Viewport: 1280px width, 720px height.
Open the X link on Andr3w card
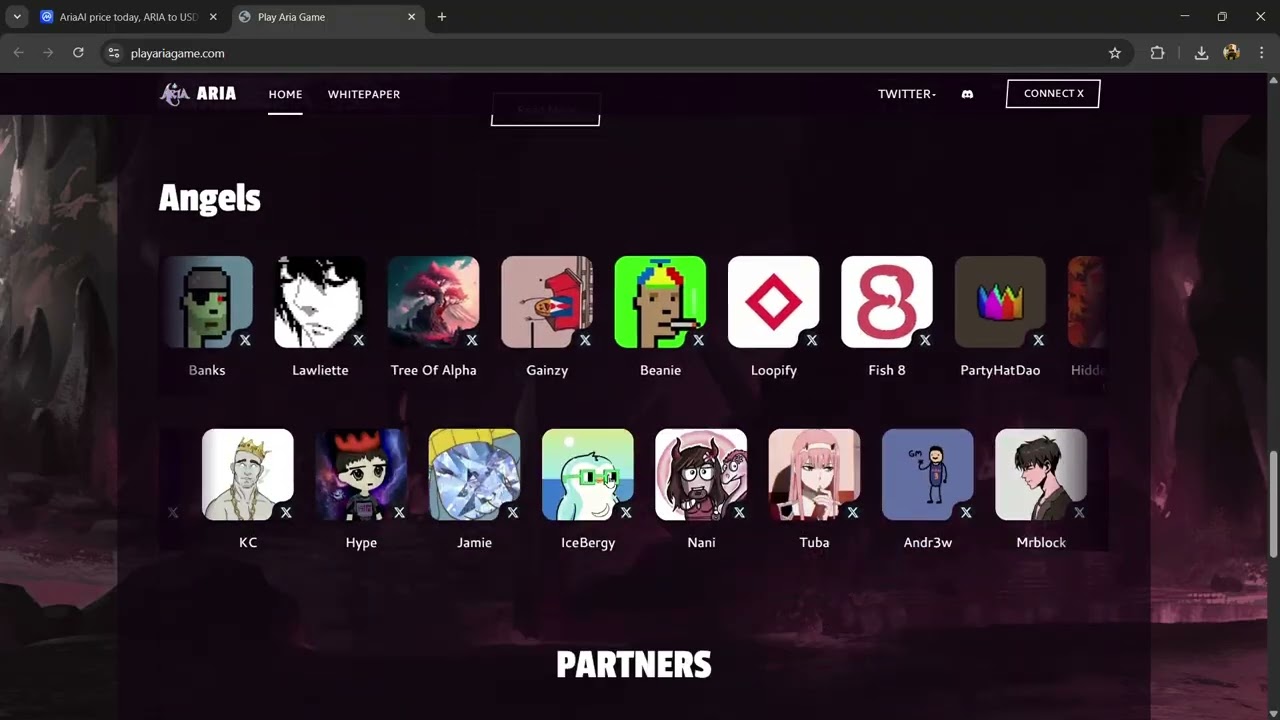966,512
